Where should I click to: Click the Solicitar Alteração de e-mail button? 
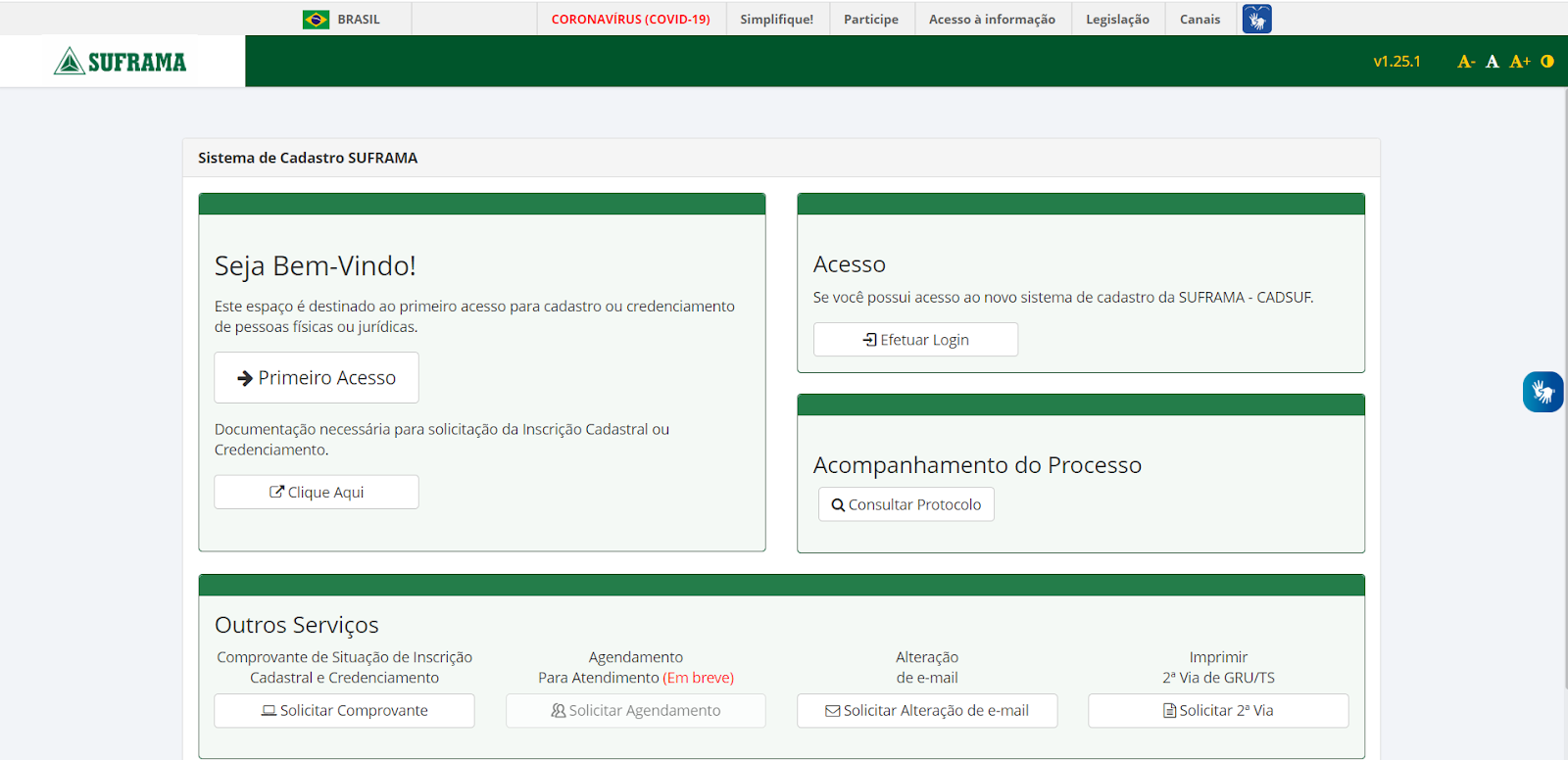(x=927, y=711)
